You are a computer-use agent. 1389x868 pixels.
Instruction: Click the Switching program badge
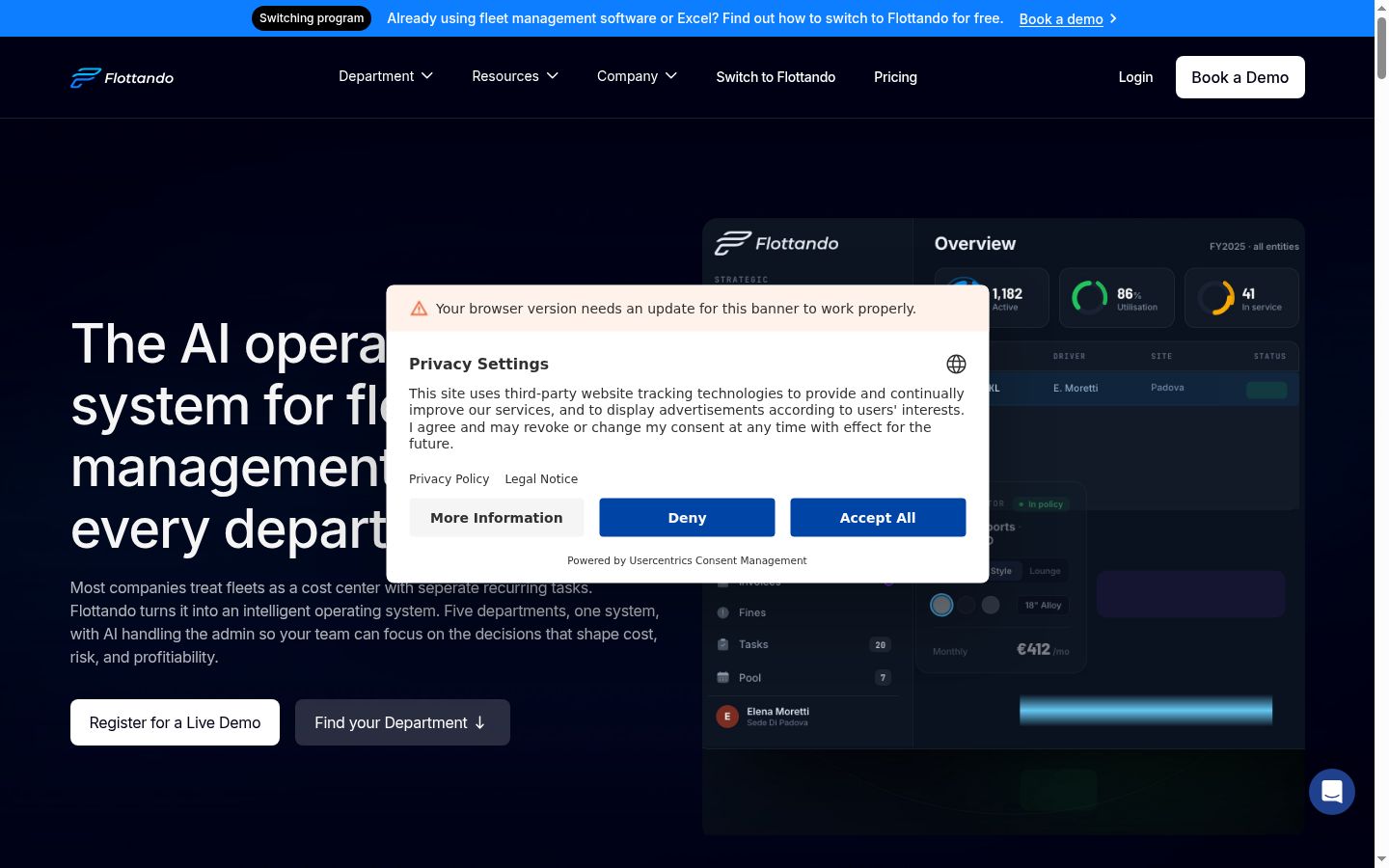tap(312, 18)
